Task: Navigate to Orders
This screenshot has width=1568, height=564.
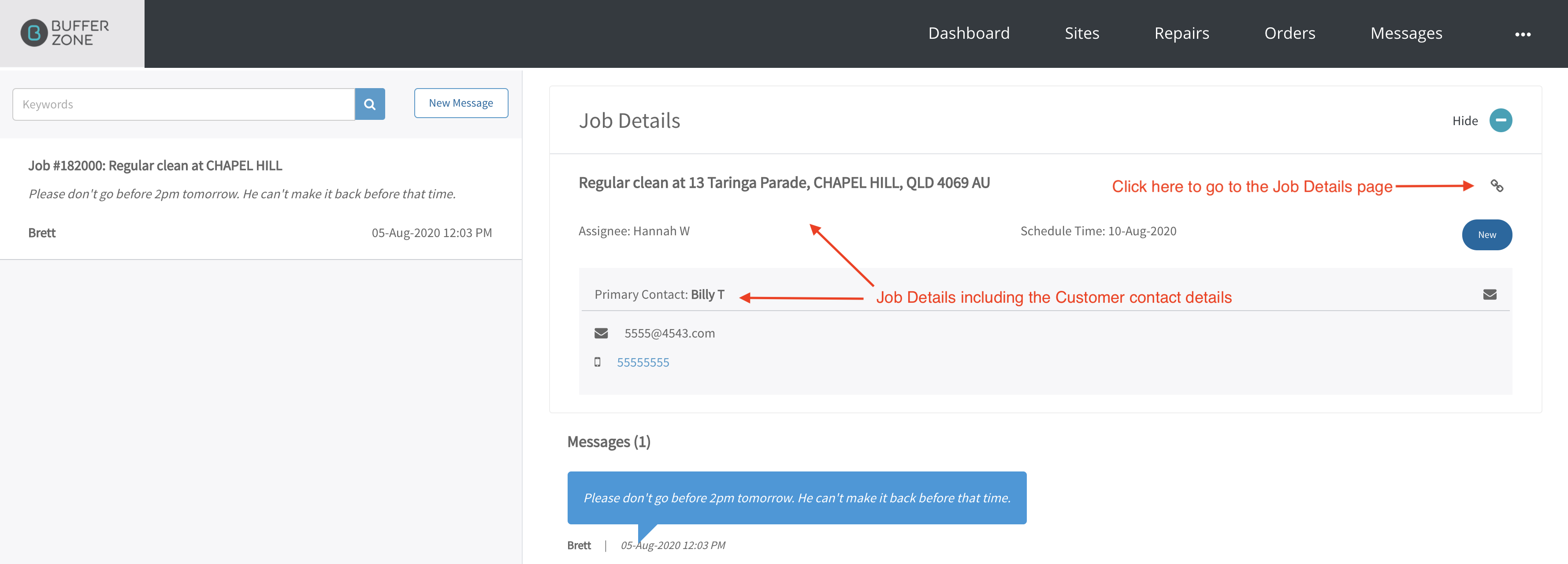Action: coord(1289,33)
